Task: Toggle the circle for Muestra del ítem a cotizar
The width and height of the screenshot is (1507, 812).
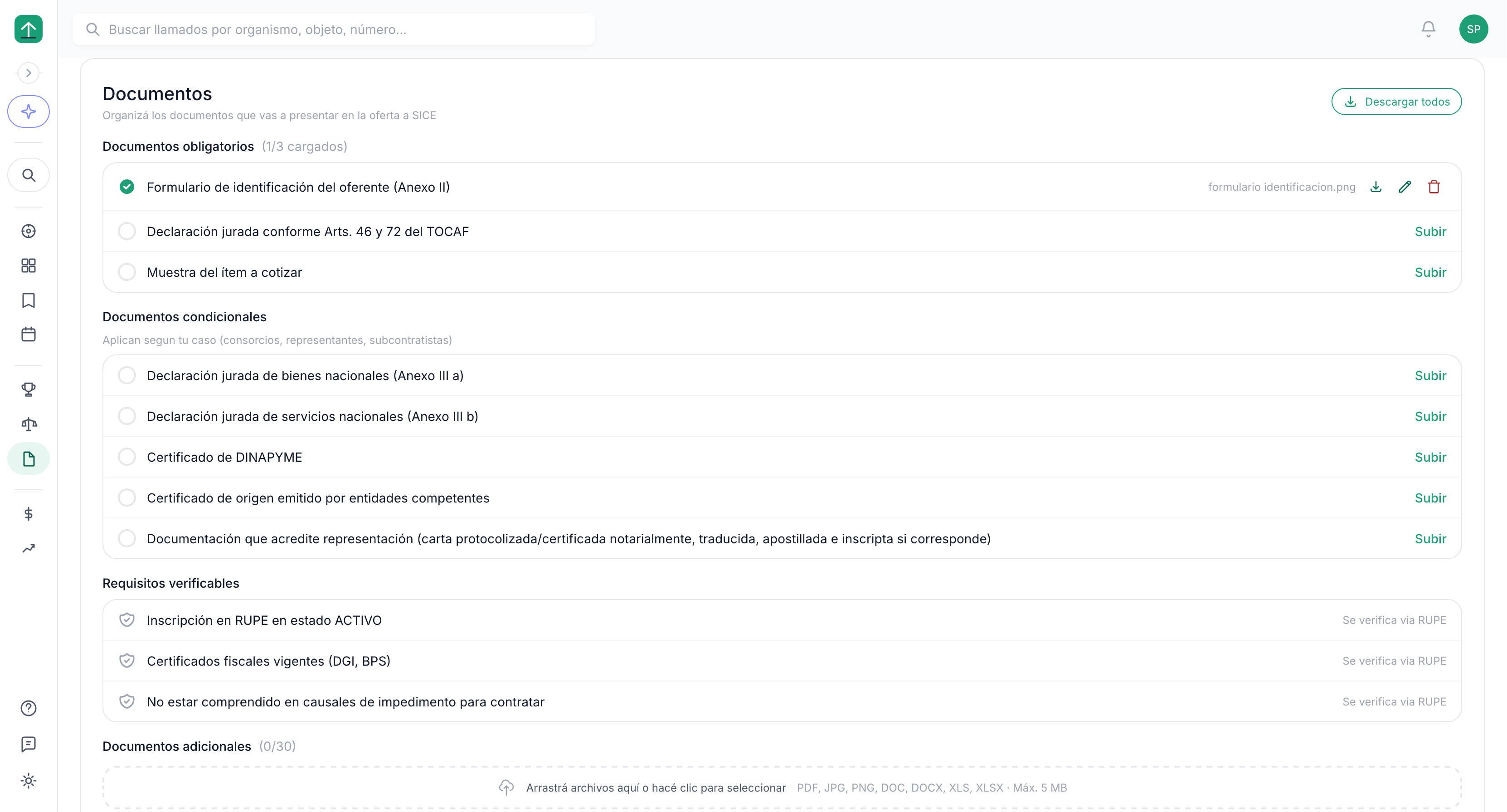Action: coord(126,272)
